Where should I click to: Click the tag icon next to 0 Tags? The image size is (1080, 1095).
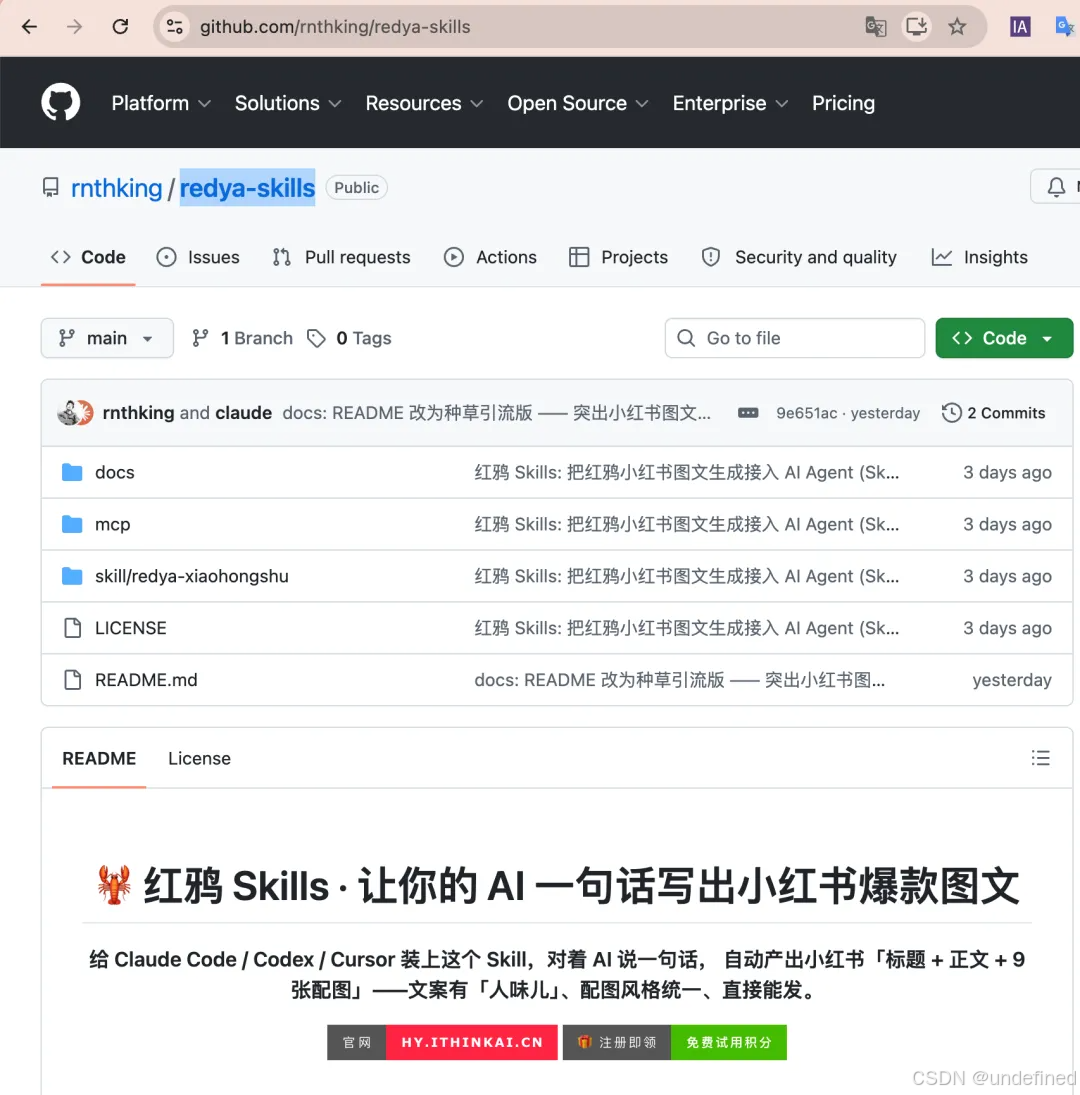316,338
